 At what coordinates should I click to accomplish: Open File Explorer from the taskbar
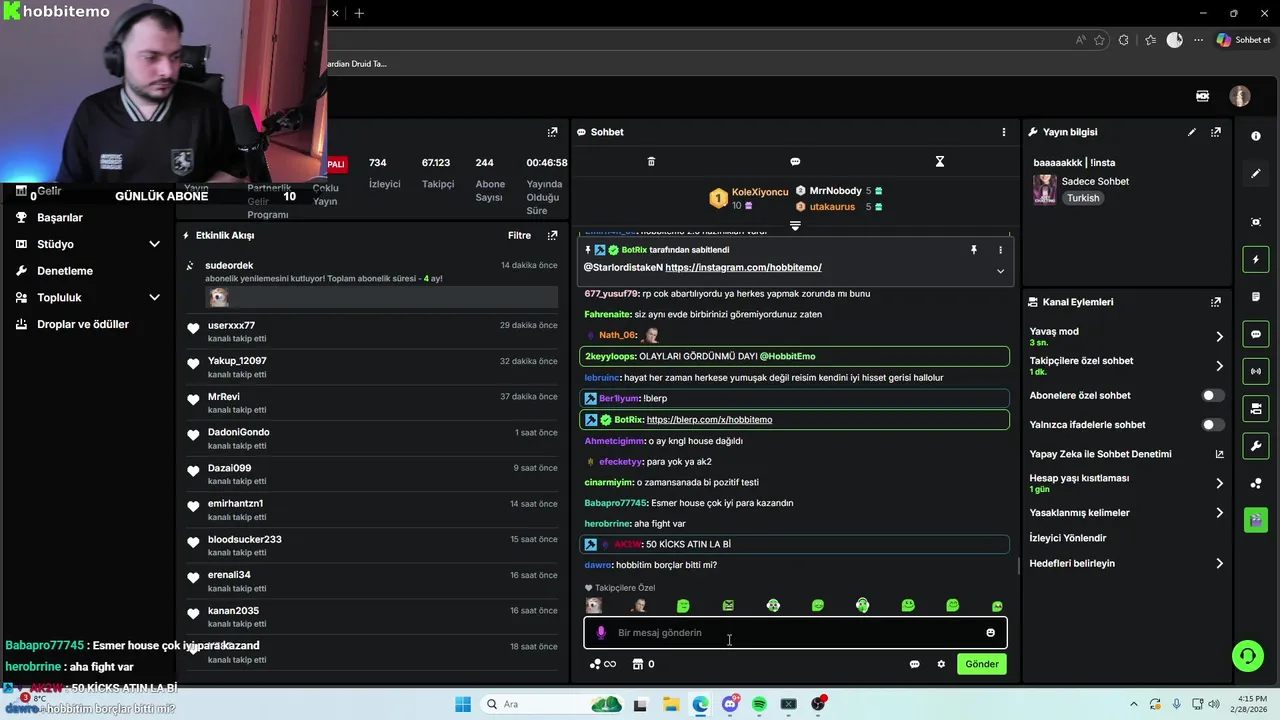point(670,705)
